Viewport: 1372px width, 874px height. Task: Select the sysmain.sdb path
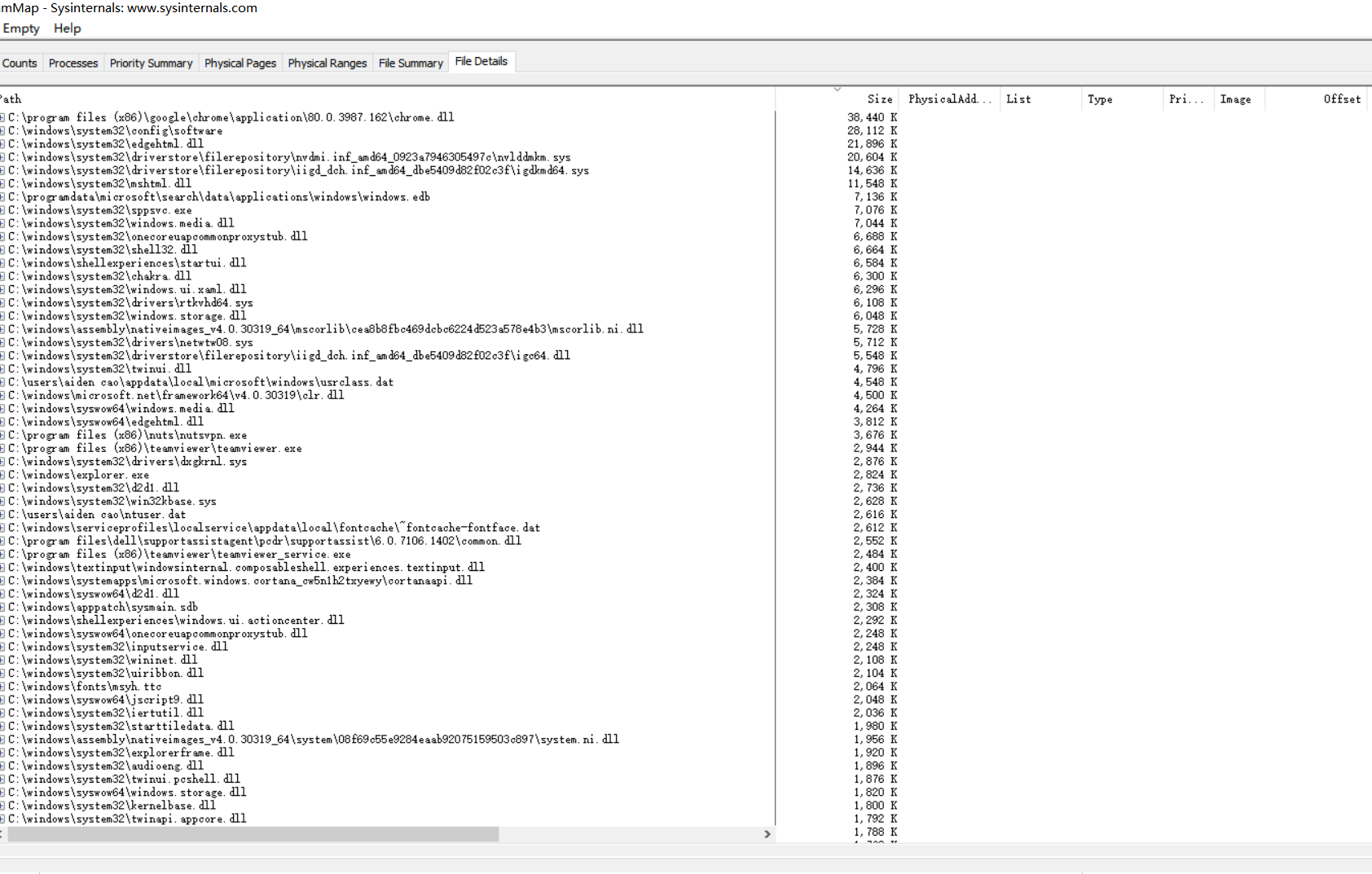pos(103,607)
